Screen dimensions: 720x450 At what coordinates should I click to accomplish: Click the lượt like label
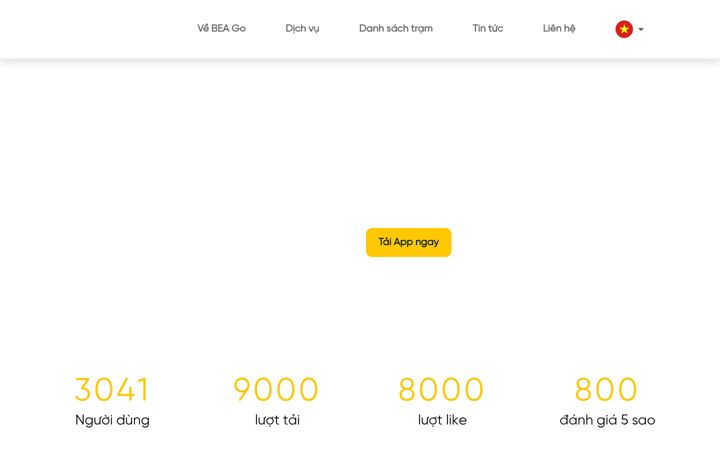(442, 420)
